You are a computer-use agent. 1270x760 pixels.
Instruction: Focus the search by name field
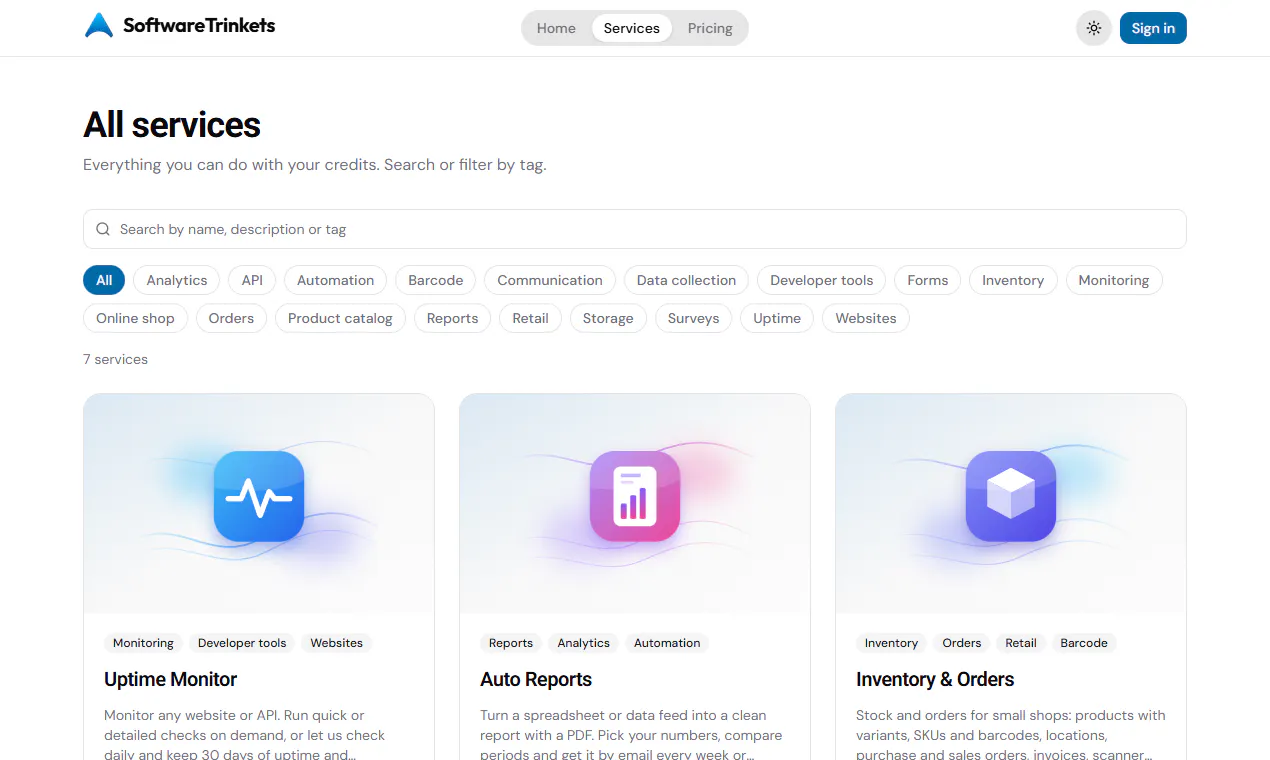[635, 229]
